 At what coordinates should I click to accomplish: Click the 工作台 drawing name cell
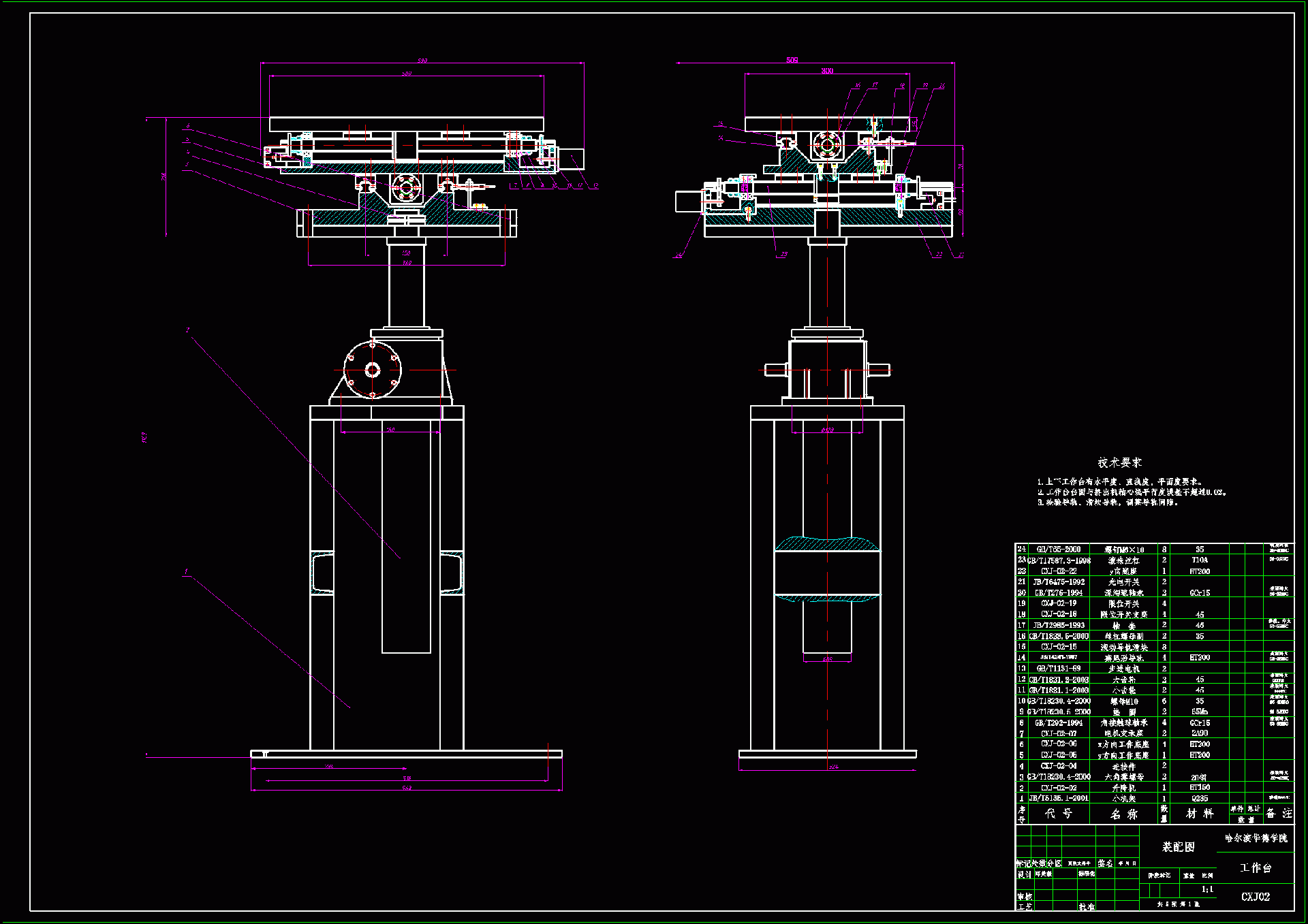tap(1255, 867)
